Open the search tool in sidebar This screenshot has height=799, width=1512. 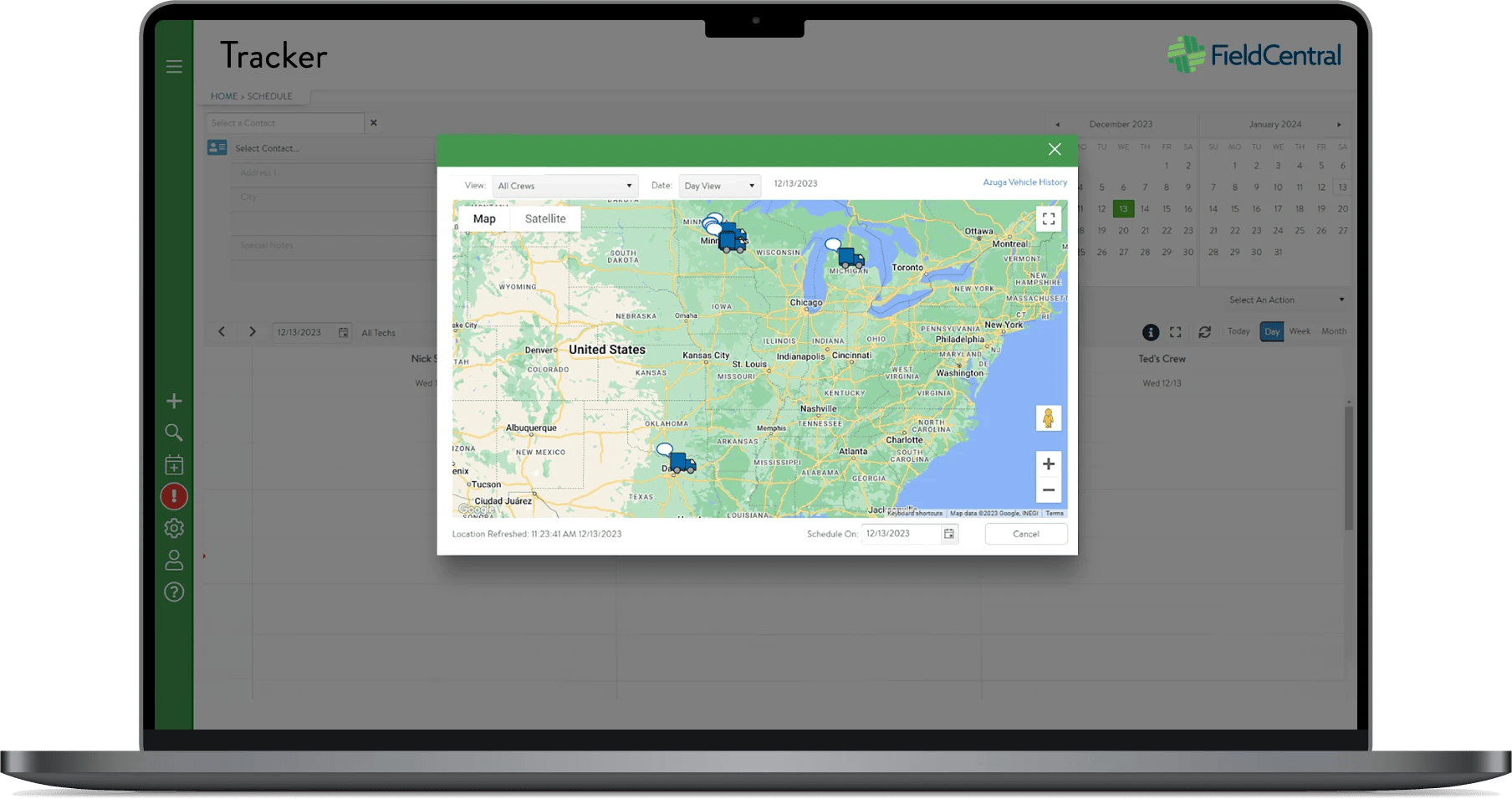point(174,433)
